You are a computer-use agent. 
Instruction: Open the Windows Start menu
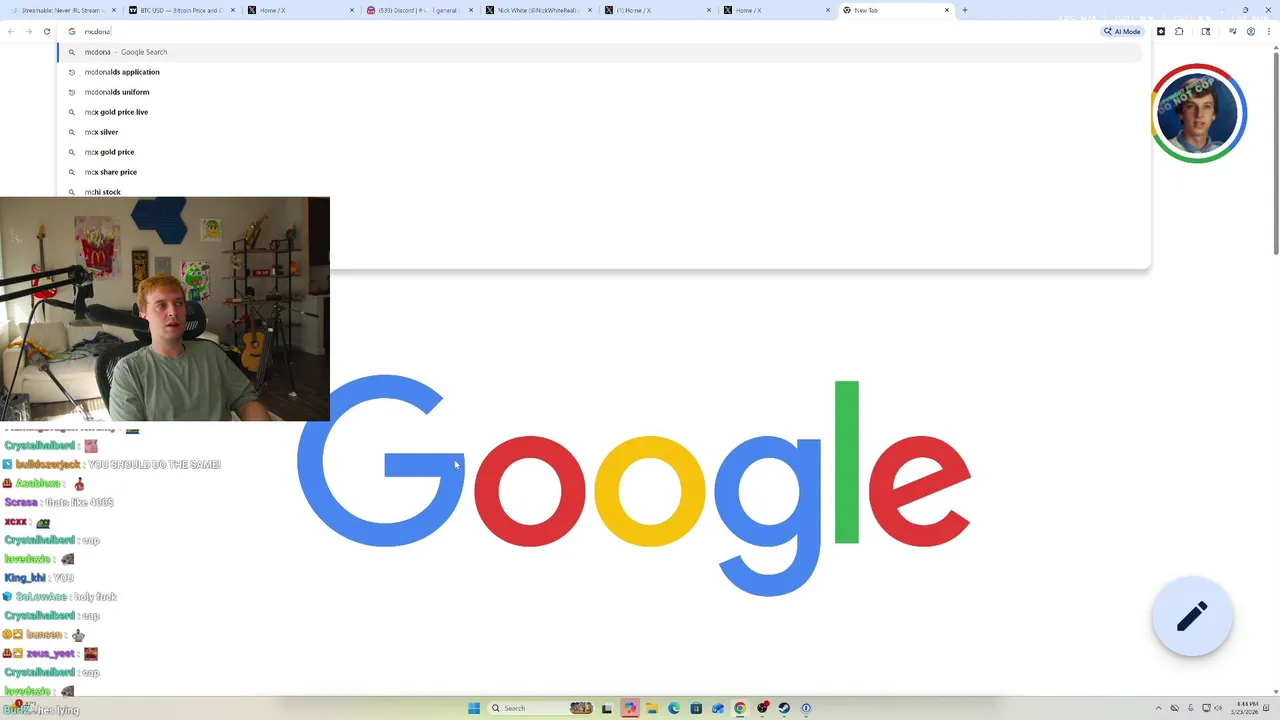tap(474, 708)
